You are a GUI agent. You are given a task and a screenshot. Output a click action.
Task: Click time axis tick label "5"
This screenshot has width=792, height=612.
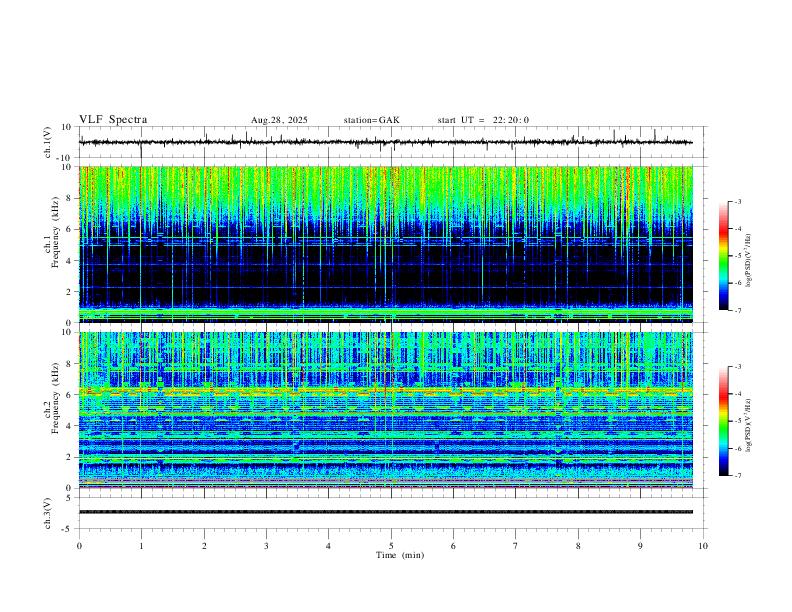(391, 546)
